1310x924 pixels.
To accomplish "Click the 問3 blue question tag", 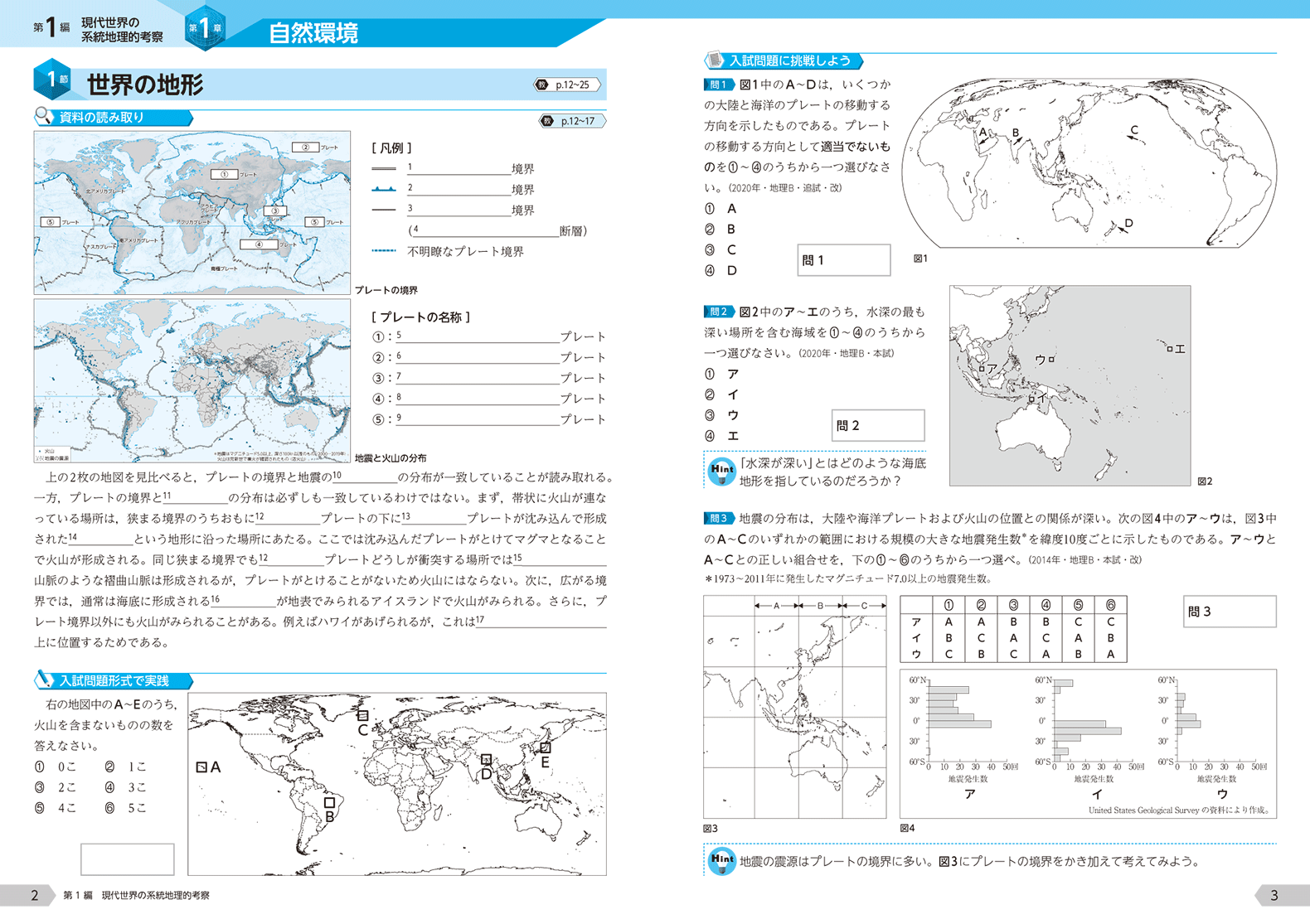I will tap(718, 519).
